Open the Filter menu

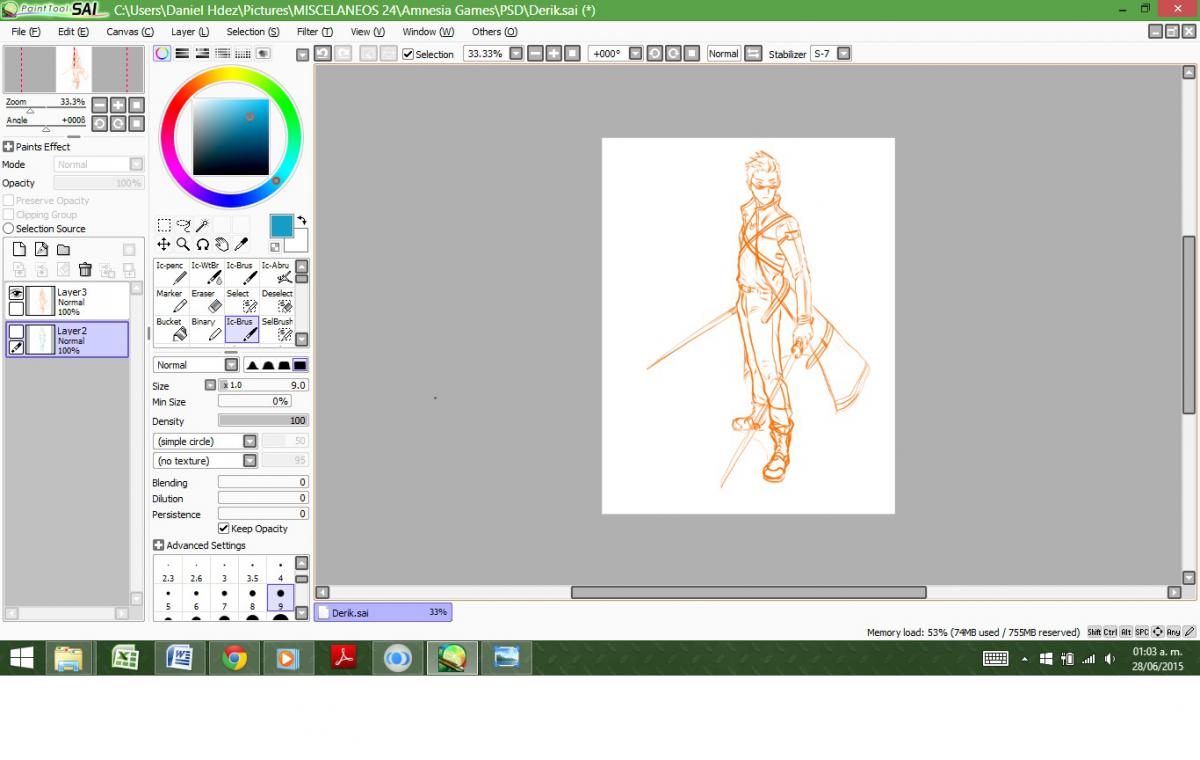point(314,32)
